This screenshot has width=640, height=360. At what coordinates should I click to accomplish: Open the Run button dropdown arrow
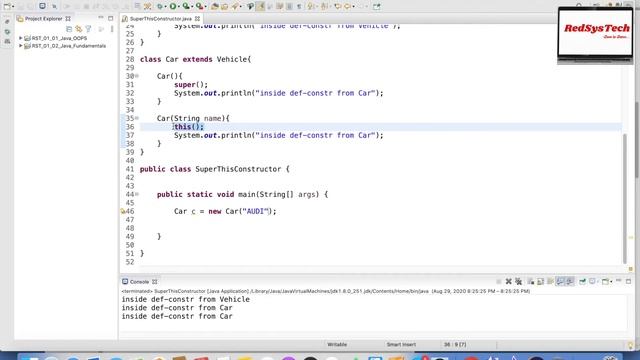(x=179, y=7)
